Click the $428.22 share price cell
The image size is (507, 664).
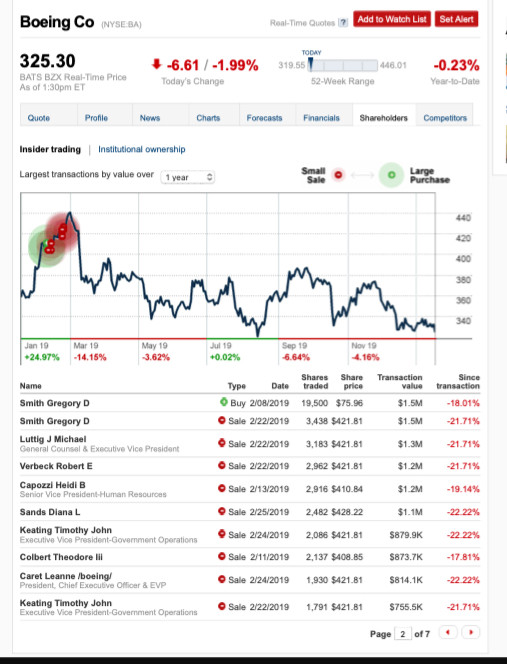tap(347, 512)
